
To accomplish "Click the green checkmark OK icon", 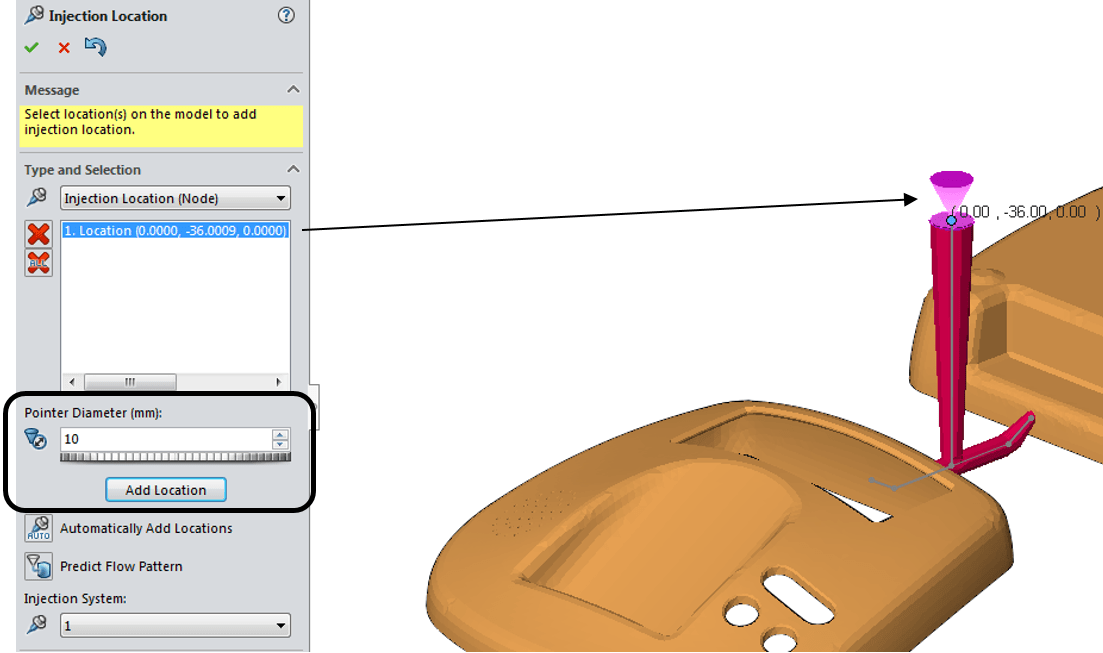I will [32, 47].
